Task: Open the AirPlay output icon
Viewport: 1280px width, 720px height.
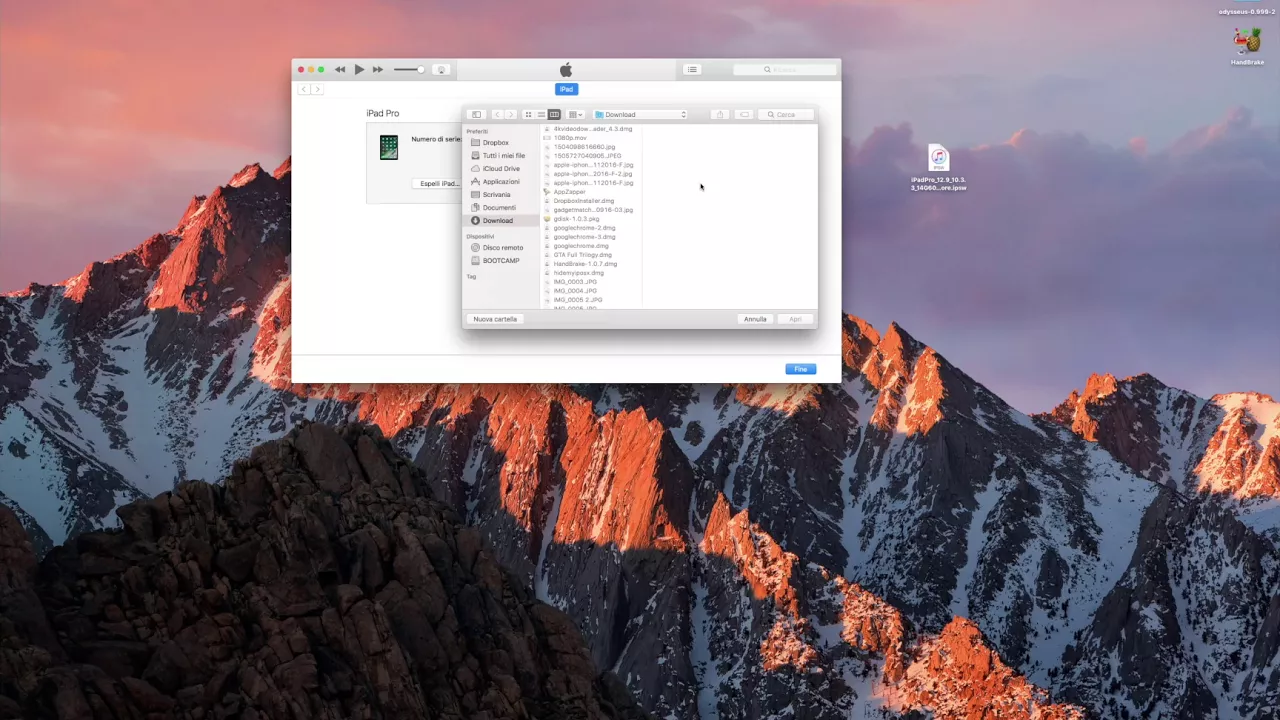Action: pyautogui.click(x=442, y=69)
